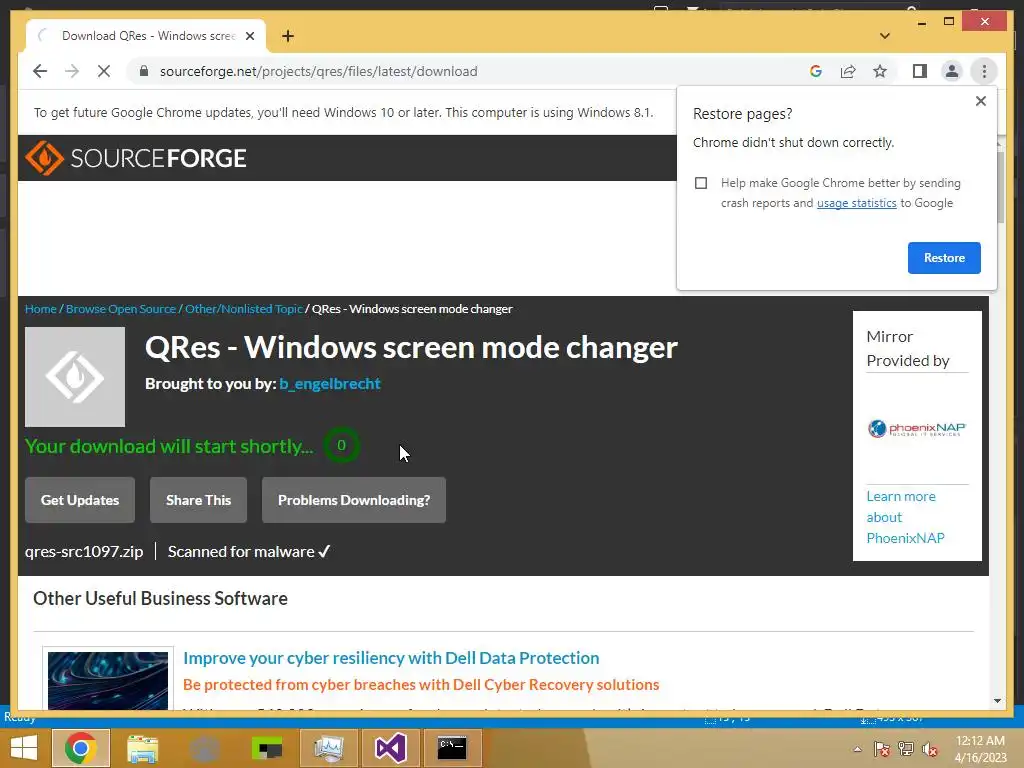Click the download countdown circle
The height and width of the screenshot is (768, 1024).
(341, 445)
